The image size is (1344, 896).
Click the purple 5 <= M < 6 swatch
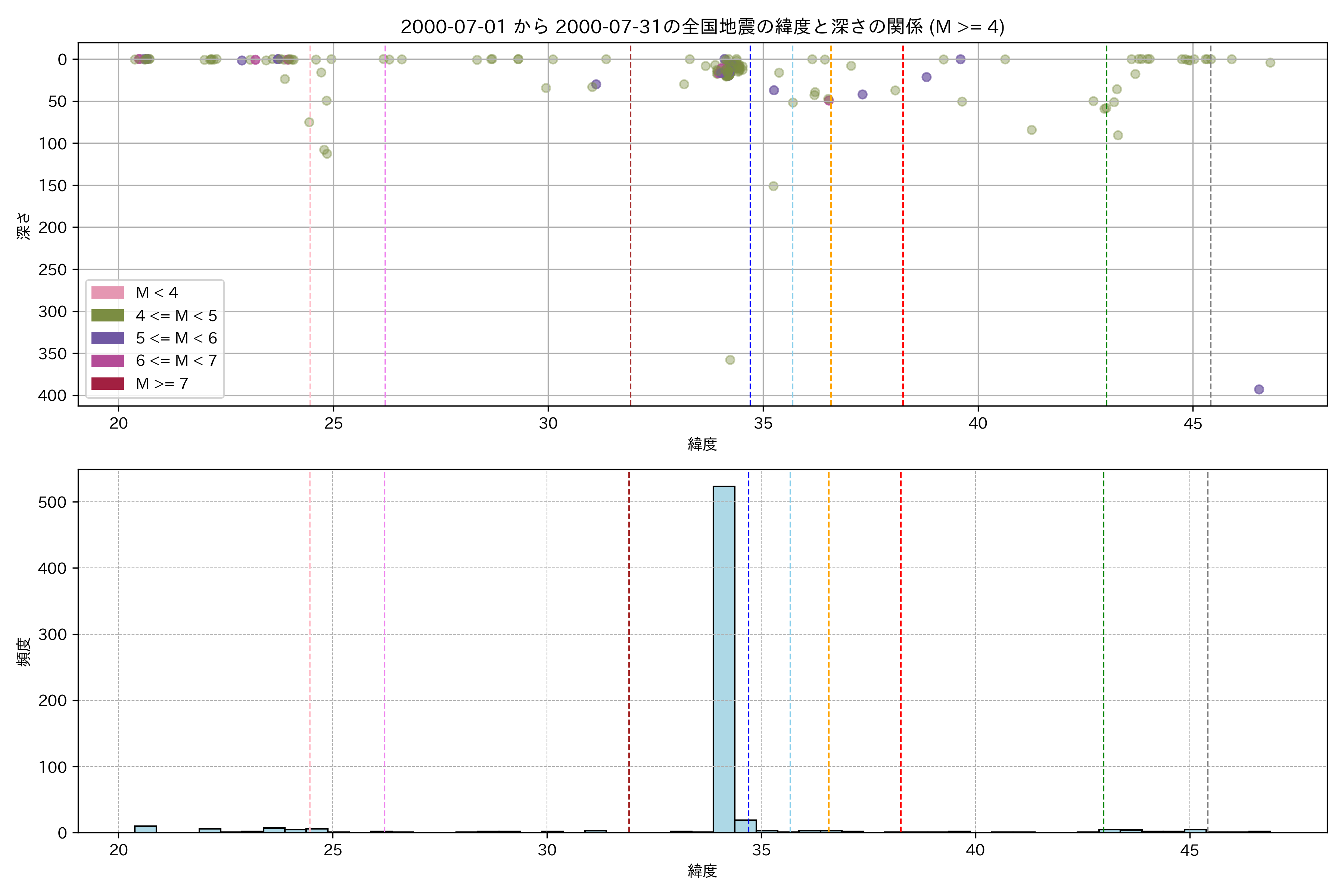[108, 338]
